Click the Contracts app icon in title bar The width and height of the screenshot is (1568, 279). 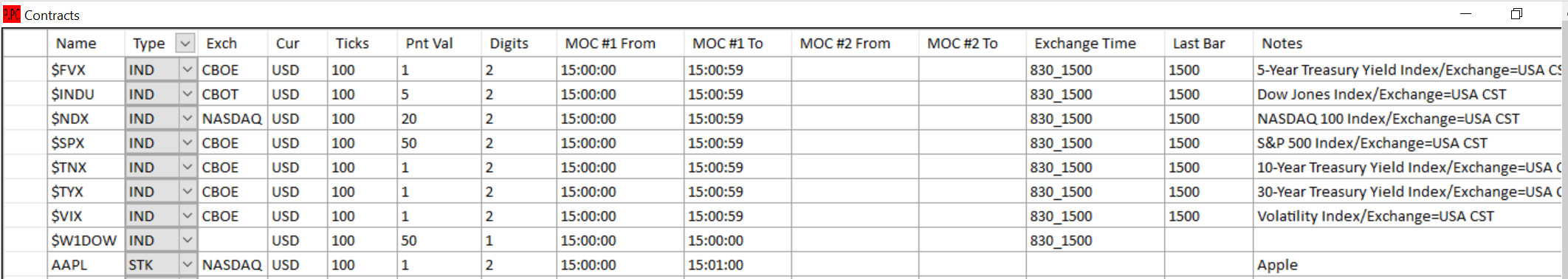[x=12, y=14]
